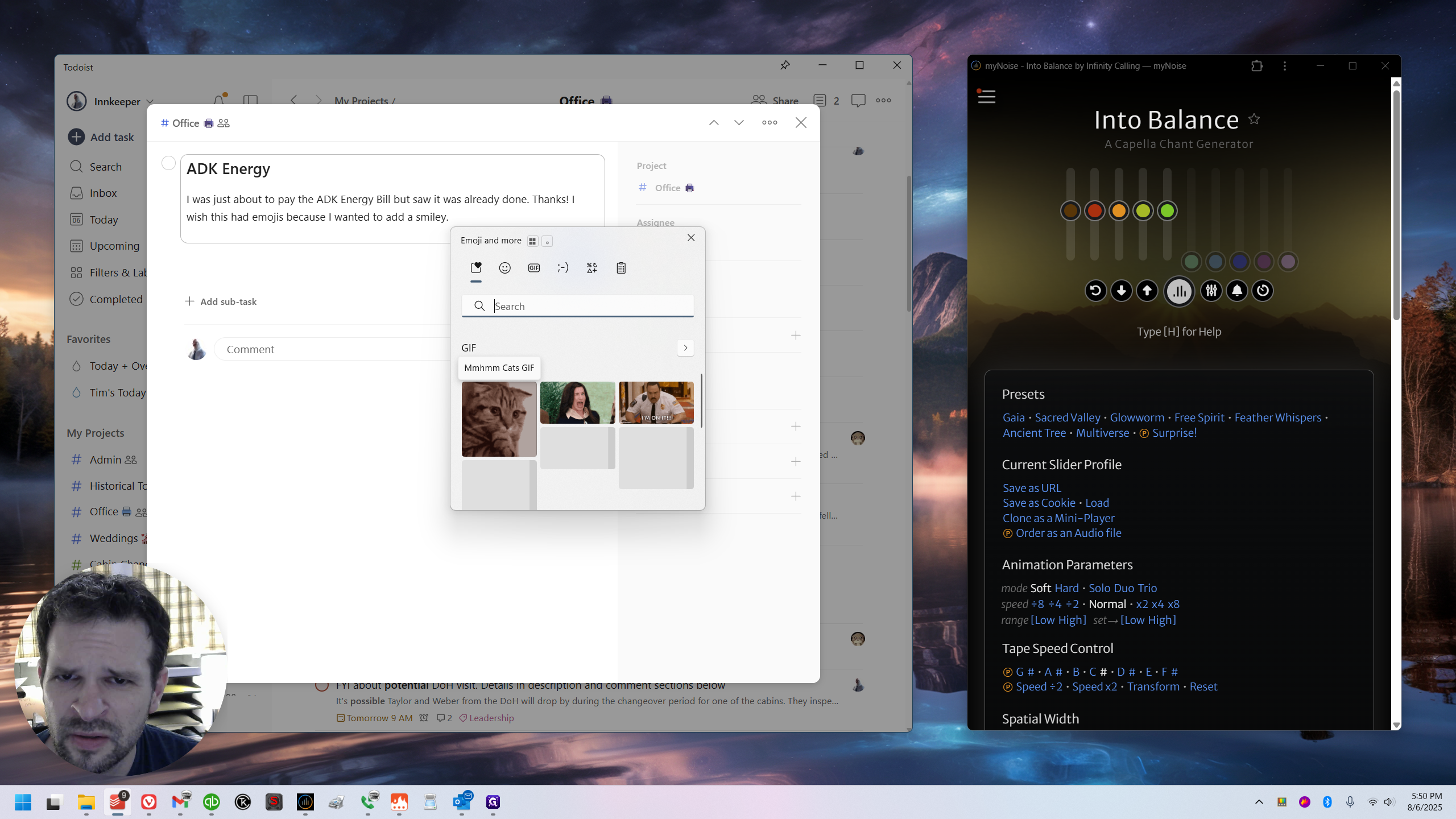The width and height of the screenshot is (1456, 819).
Task: Adjust the green fifth slider knob
Action: [x=1167, y=211]
